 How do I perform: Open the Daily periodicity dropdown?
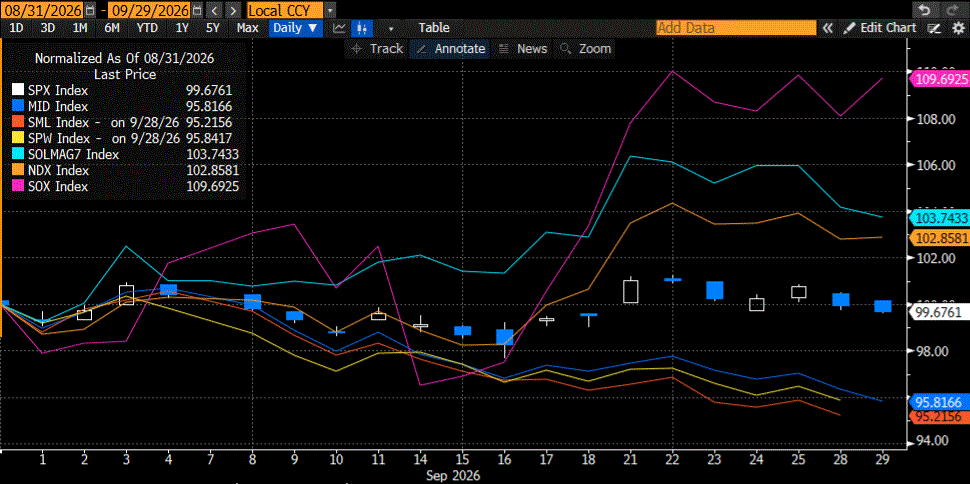[296, 28]
